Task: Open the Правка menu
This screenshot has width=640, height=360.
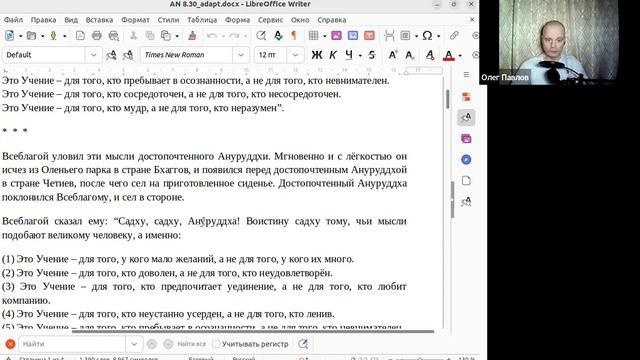Action: click(x=43, y=20)
